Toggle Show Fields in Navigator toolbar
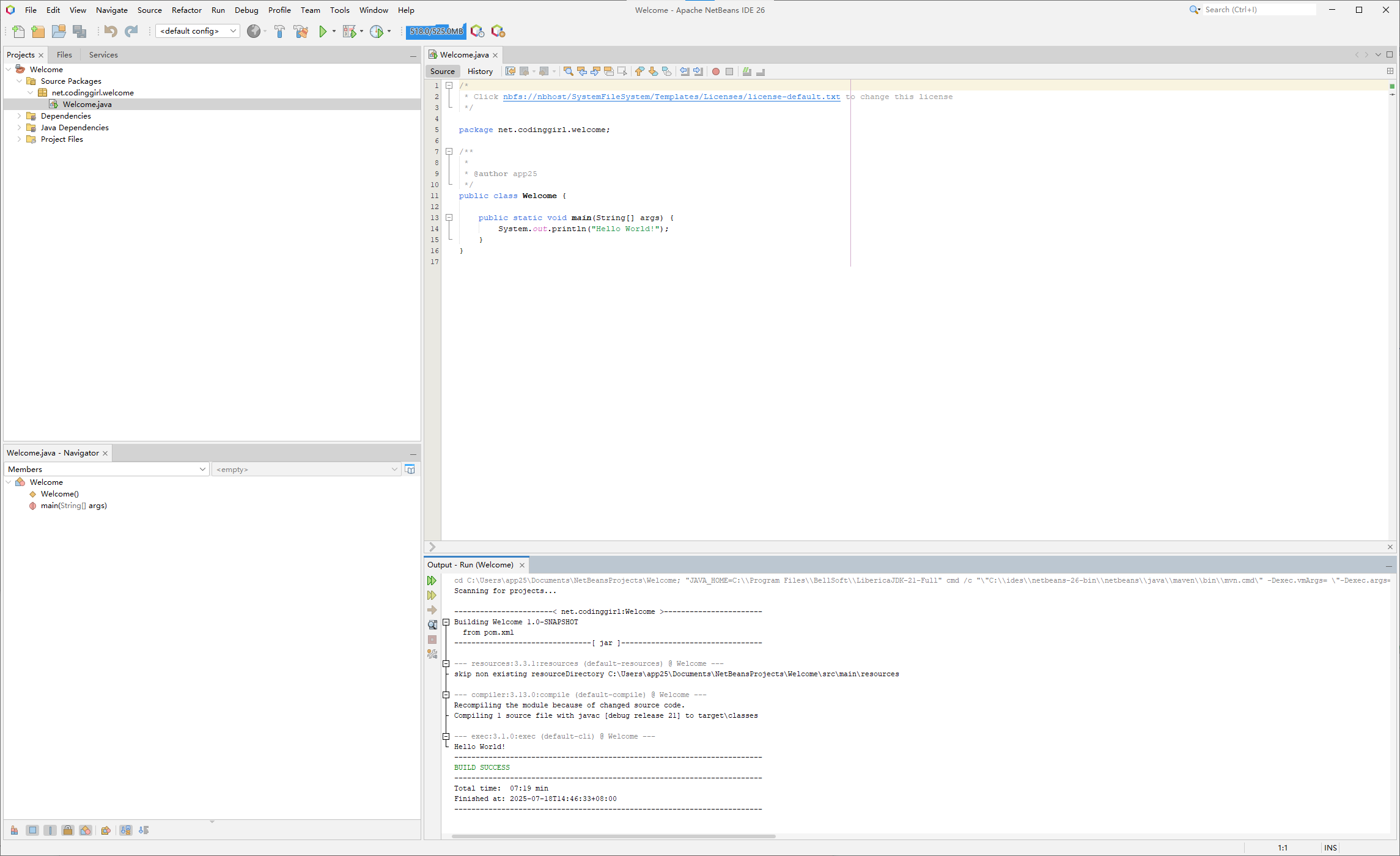 pyautogui.click(x=32, y=830)
